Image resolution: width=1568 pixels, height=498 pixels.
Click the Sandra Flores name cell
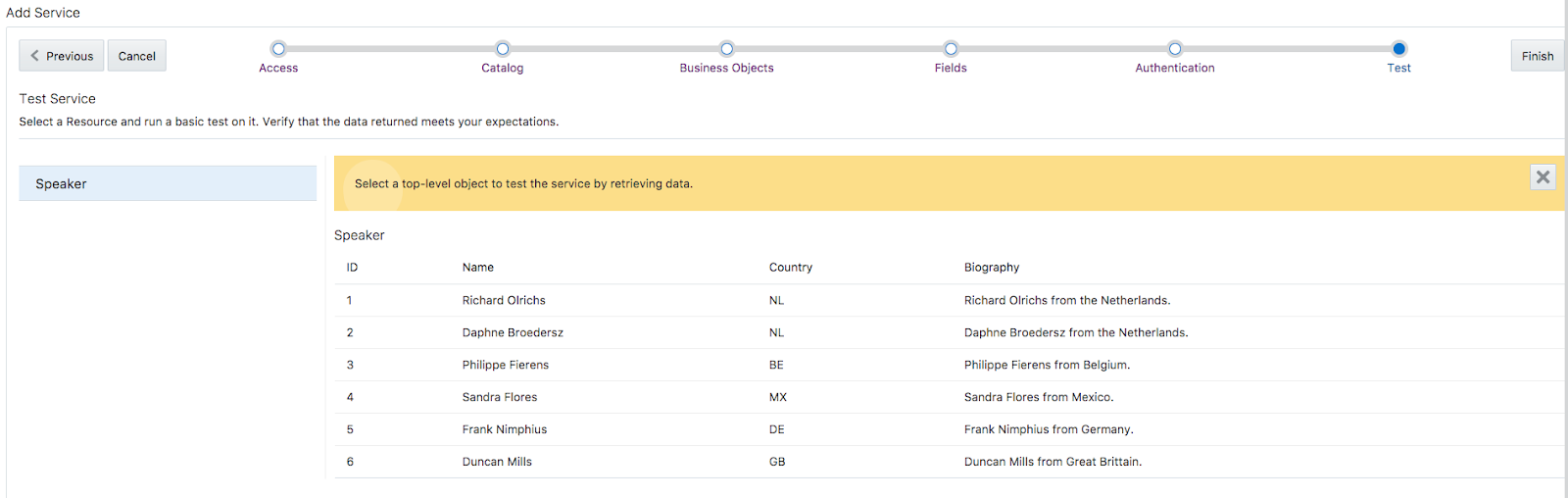(x=500, y=397)
